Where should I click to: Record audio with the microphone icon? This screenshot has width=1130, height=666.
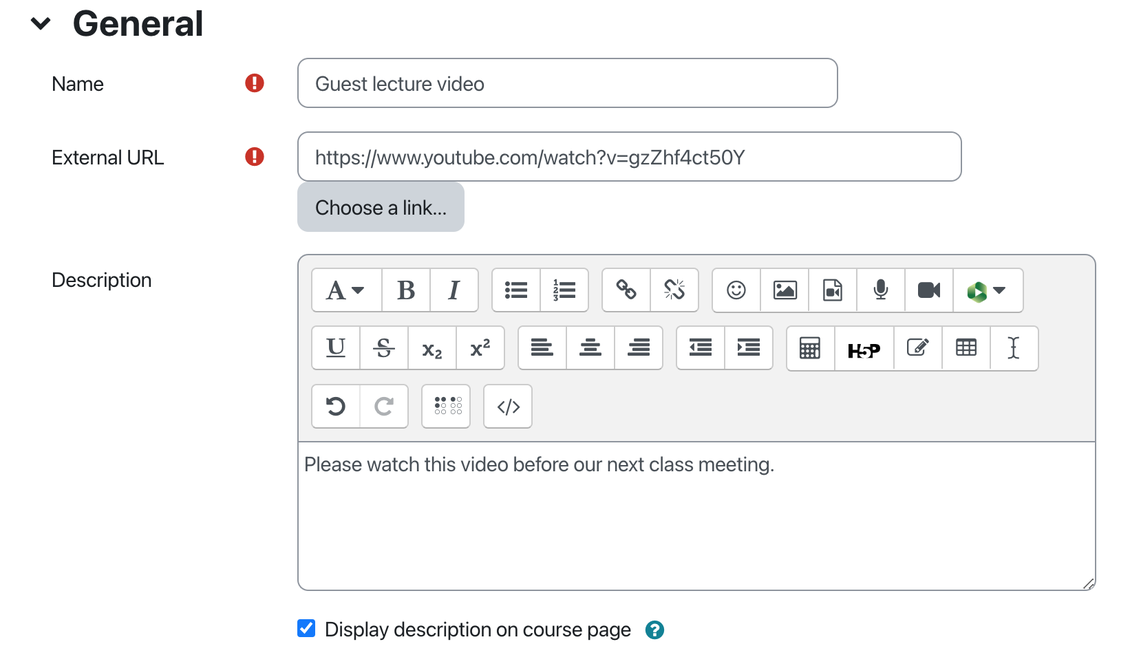tap(881, 290)
